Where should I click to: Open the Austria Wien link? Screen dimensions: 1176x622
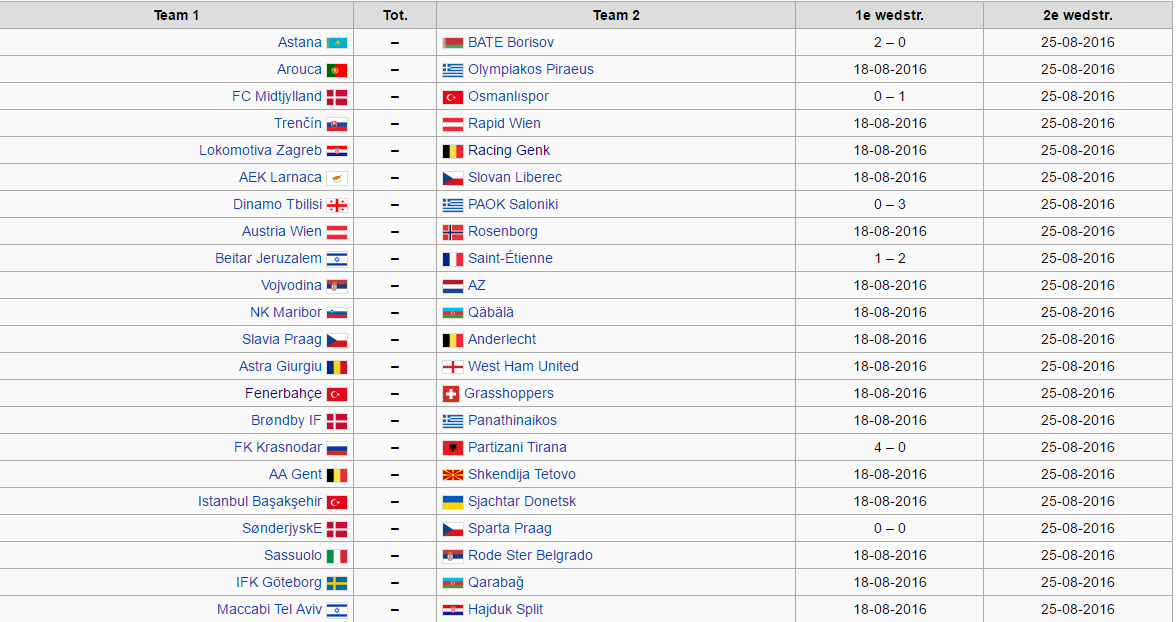281,232
